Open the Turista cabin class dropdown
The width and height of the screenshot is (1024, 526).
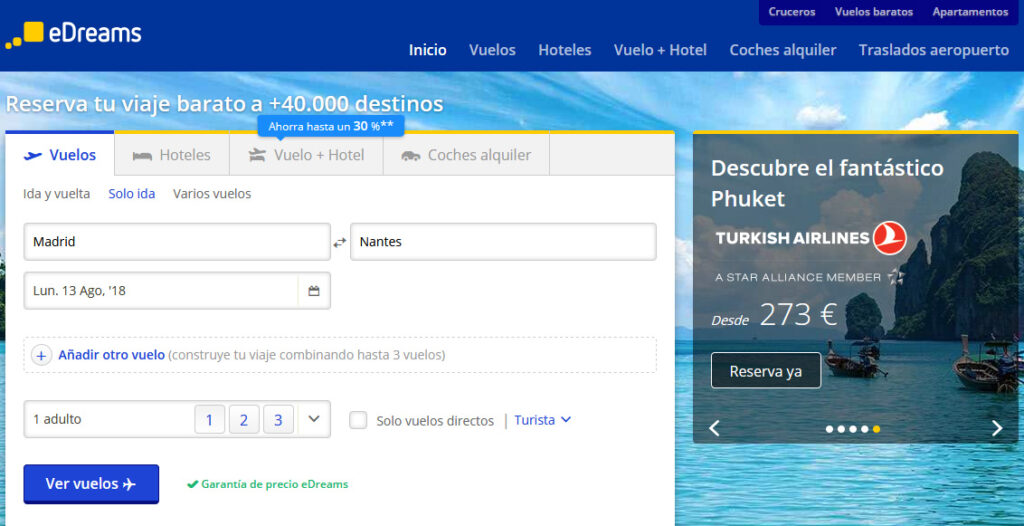(x=543, y=420)
